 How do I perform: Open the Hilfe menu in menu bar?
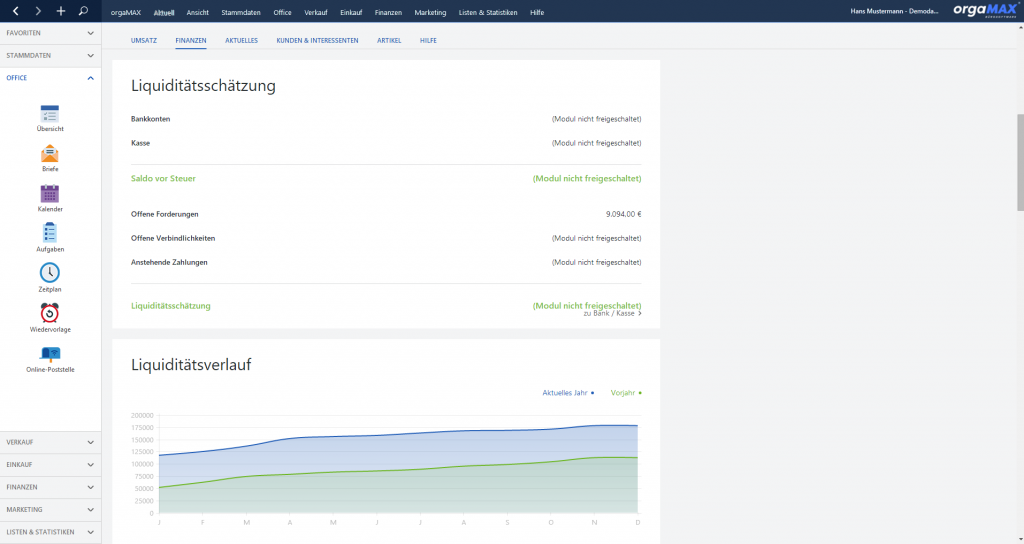(x=537, y=12)
